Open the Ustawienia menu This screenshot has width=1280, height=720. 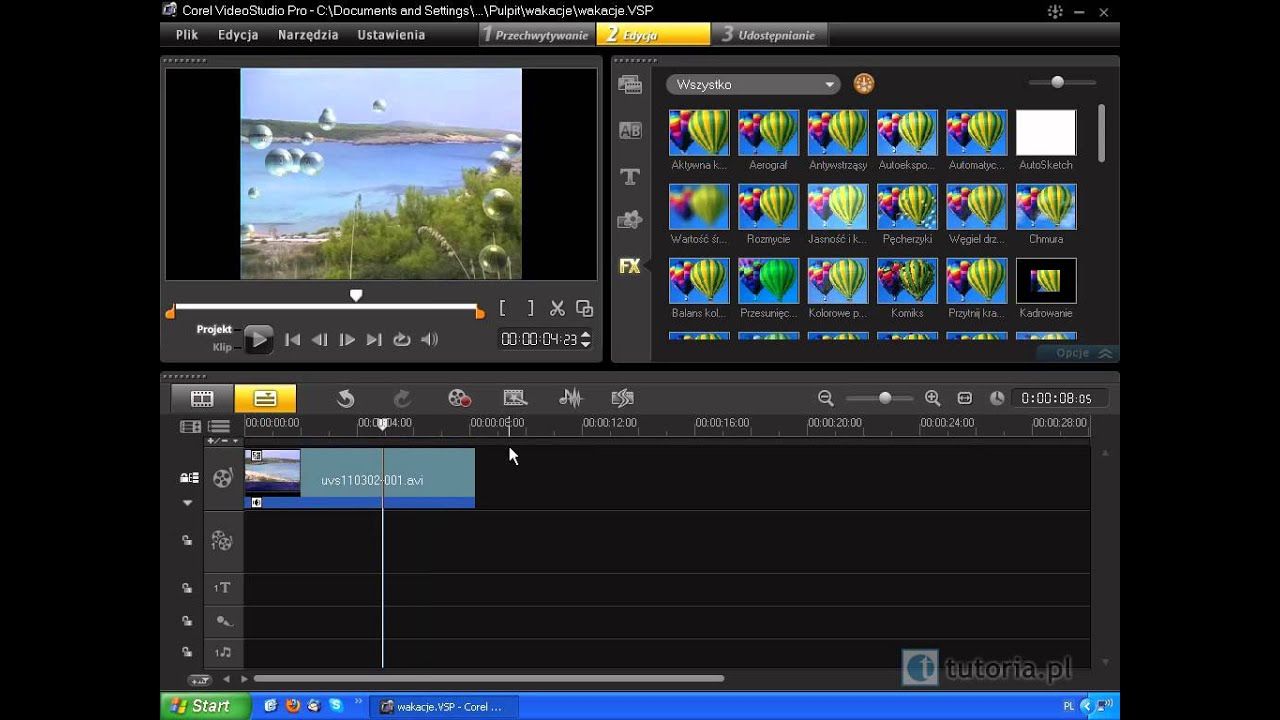tap(391, 34)
